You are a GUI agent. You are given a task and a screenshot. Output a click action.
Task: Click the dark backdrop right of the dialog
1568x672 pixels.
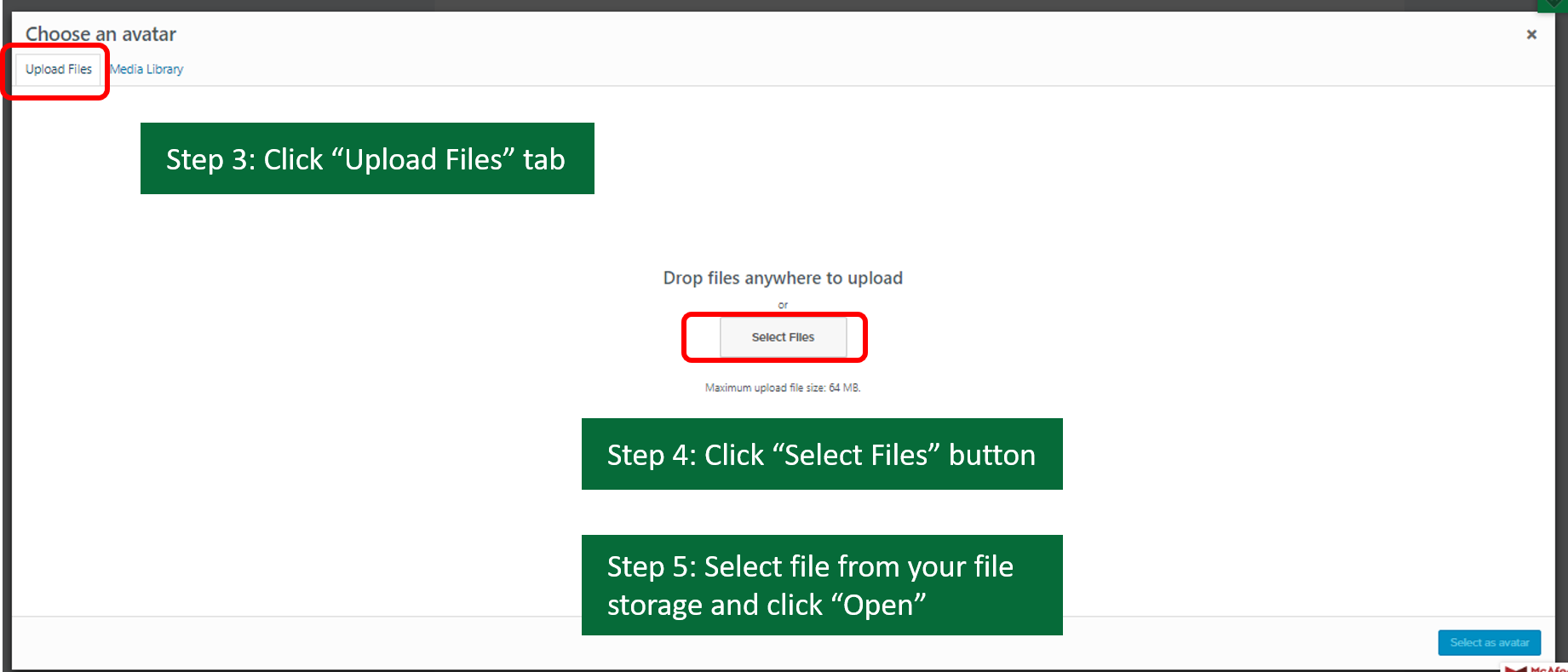point(1562,341)
